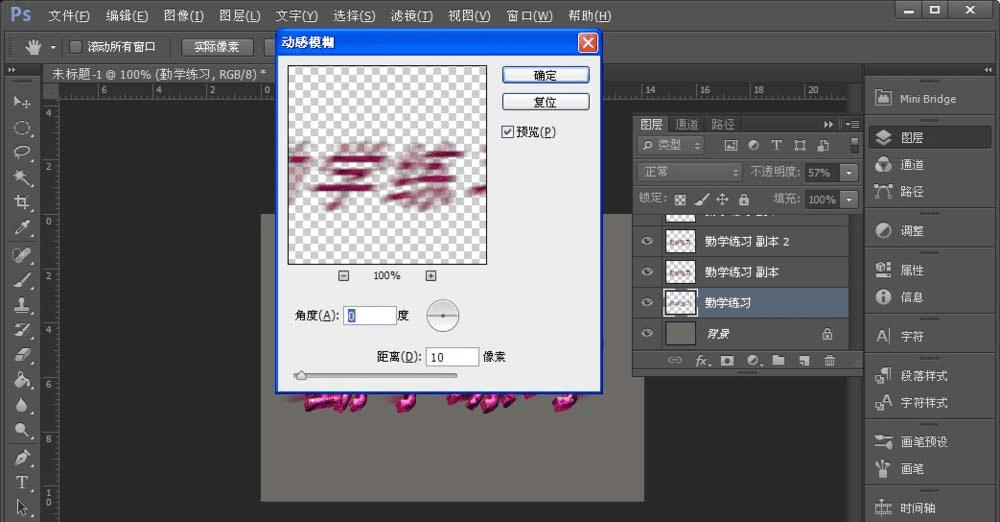This screenshot has height=522, width=1000.
Task: Select the Crop tool
Action: (22, 202)
